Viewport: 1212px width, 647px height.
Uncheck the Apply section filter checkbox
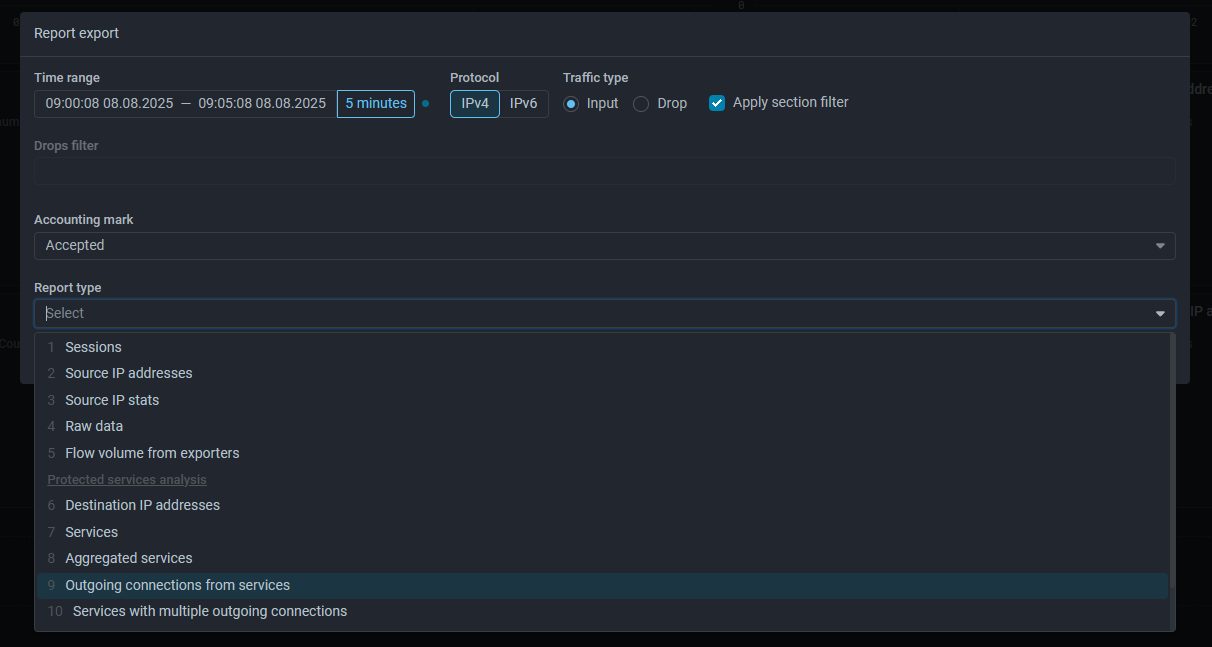tap(717, 103)
